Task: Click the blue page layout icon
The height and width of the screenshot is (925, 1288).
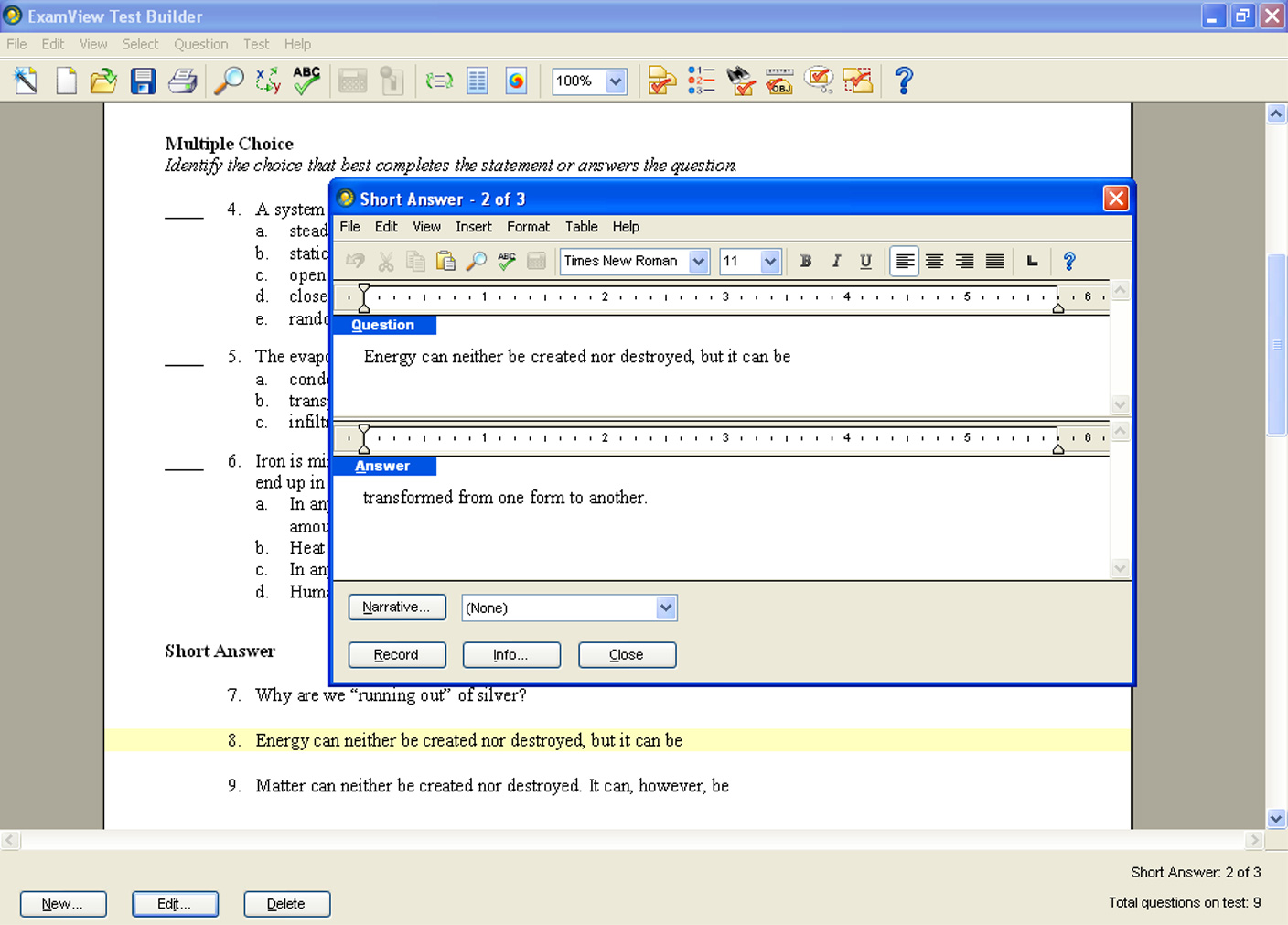Action: click(x=478, y=81)
